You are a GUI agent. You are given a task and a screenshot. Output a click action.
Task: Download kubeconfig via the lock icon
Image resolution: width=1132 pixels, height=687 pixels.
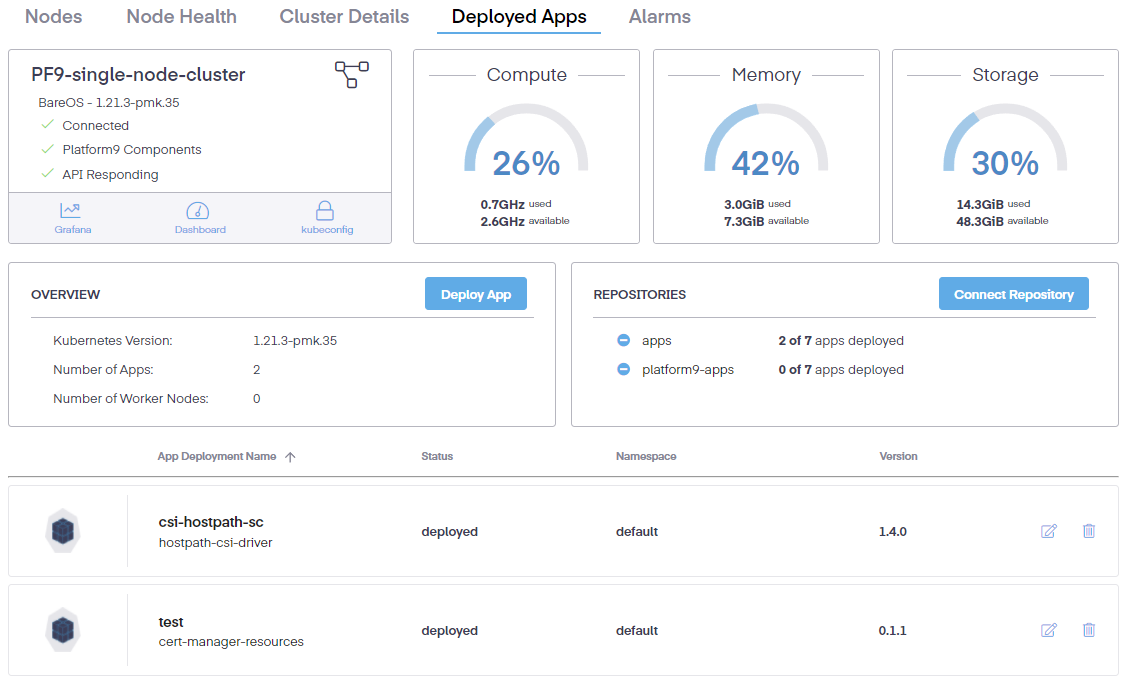(x=326, y=211)
